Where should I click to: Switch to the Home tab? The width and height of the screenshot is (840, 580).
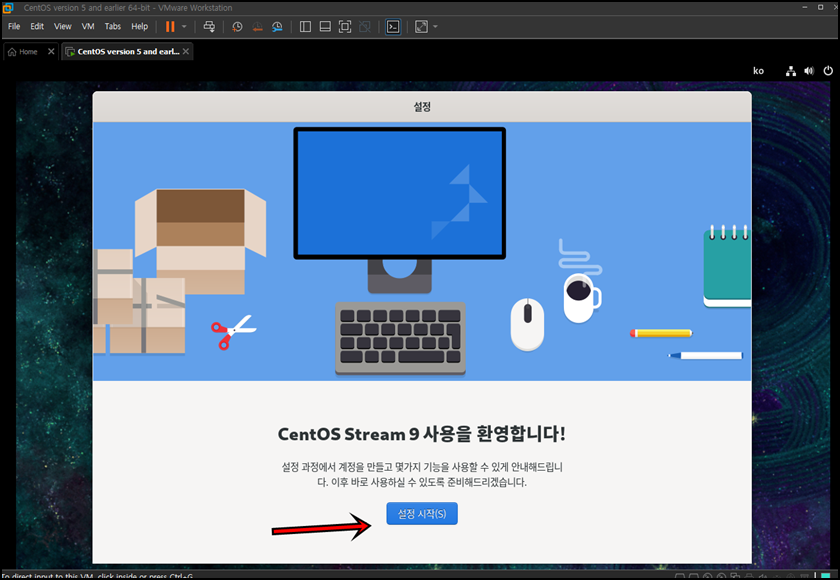click(23, 52)
